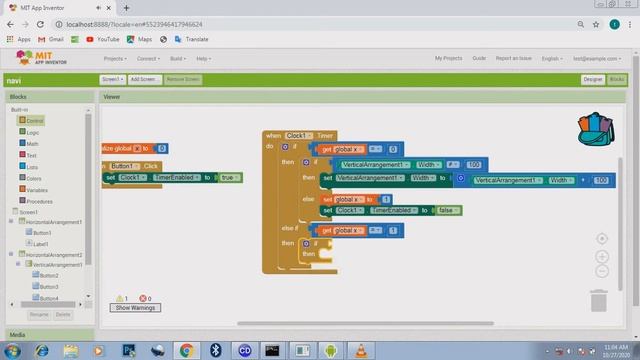This screenshot has width=640, height=360.
Task: Open false value dropdown in Clock1 block
Action: coord(448,210)
